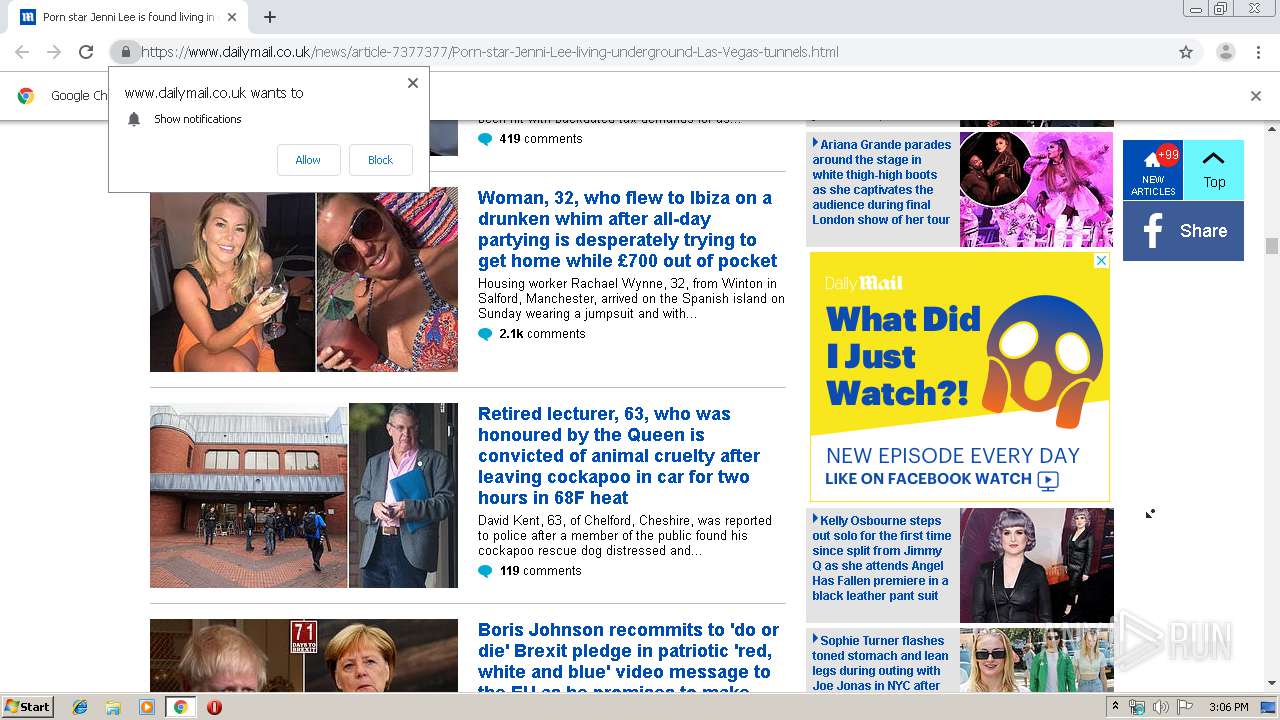This screenshot has width=1280, height=720.
Task: Click the padlock site info icon
Action: point(125,52)
